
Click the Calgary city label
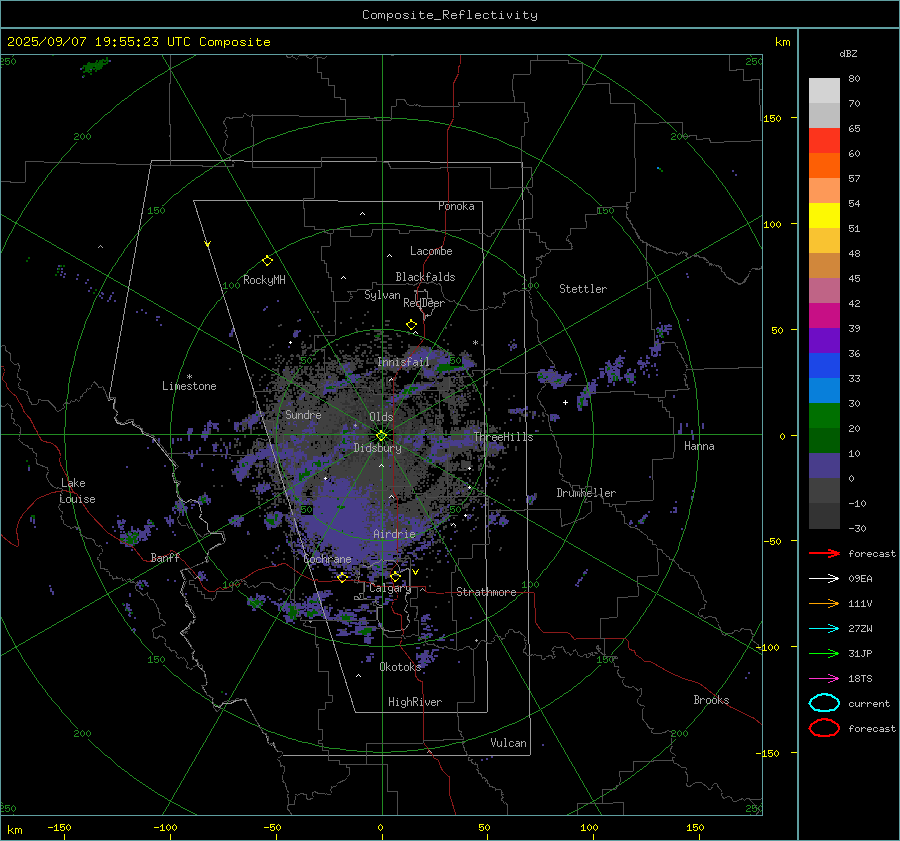[x=390, y=588]
